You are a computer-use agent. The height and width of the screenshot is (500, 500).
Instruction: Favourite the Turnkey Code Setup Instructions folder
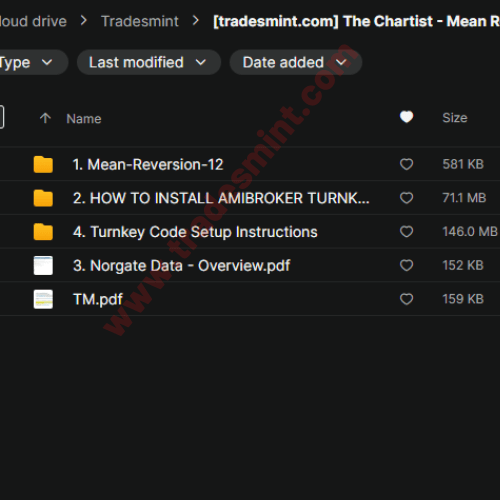406,231
